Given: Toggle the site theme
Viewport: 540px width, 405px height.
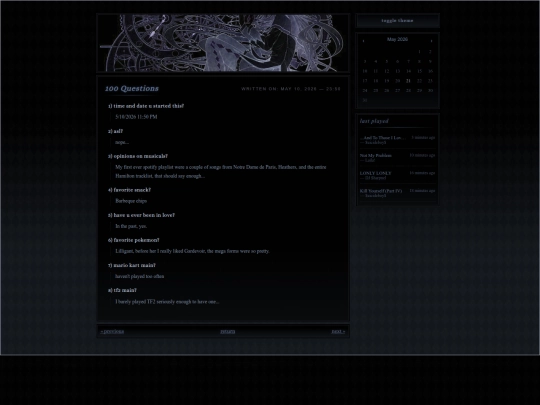Looking at the screenshot, I should tap(397, 21).
